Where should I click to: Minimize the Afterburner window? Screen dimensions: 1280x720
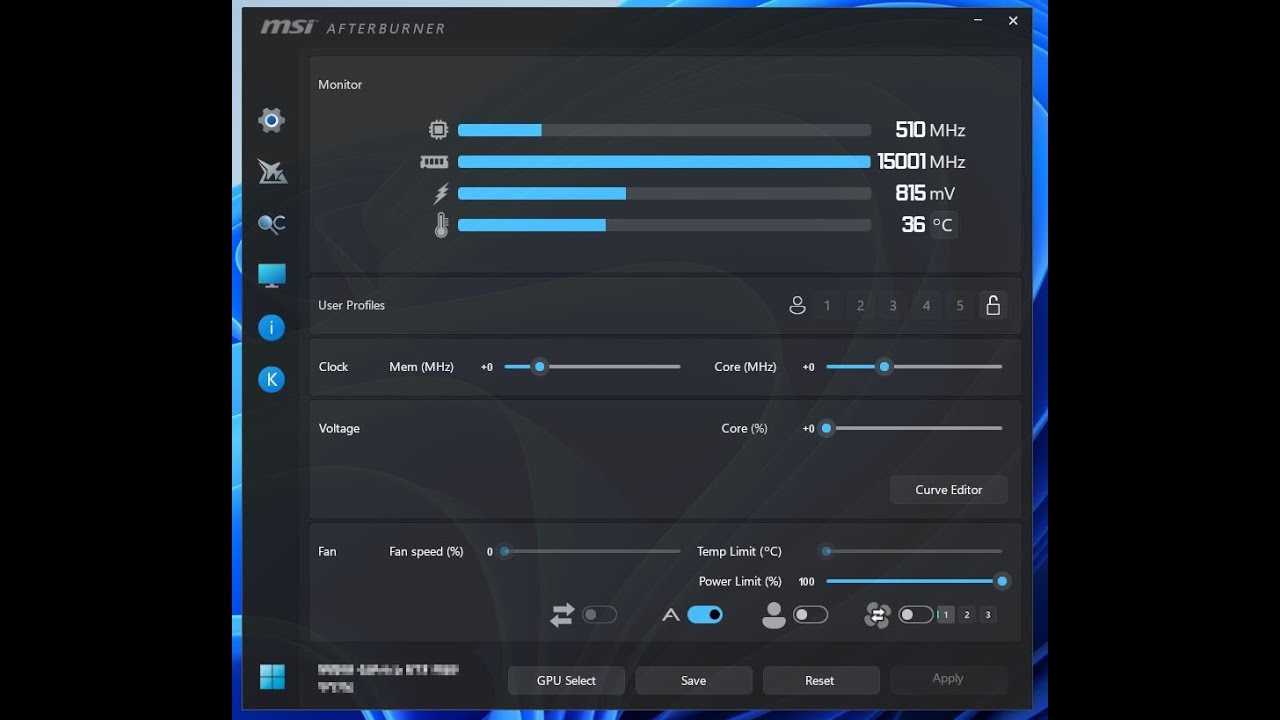(x=979, y=20)
